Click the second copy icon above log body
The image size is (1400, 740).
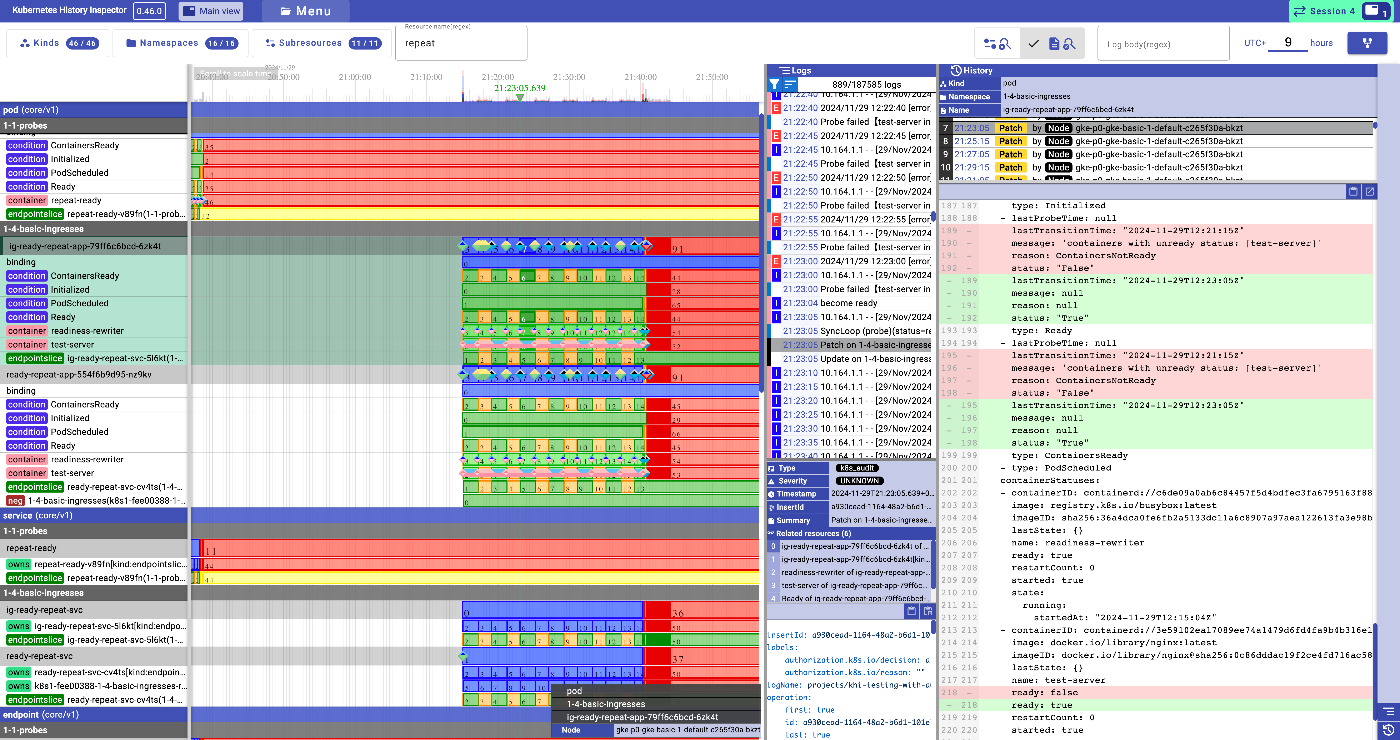[x=927, y=610]
